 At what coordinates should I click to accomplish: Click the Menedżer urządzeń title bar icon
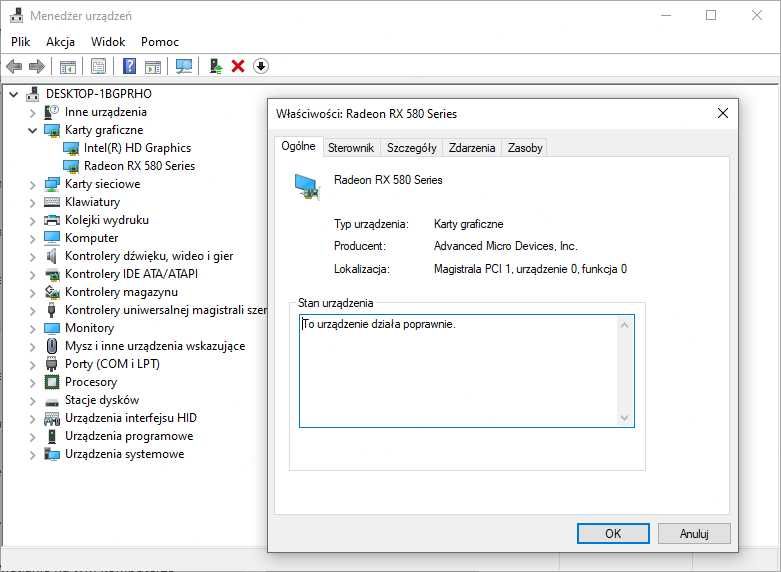[16, 16]
